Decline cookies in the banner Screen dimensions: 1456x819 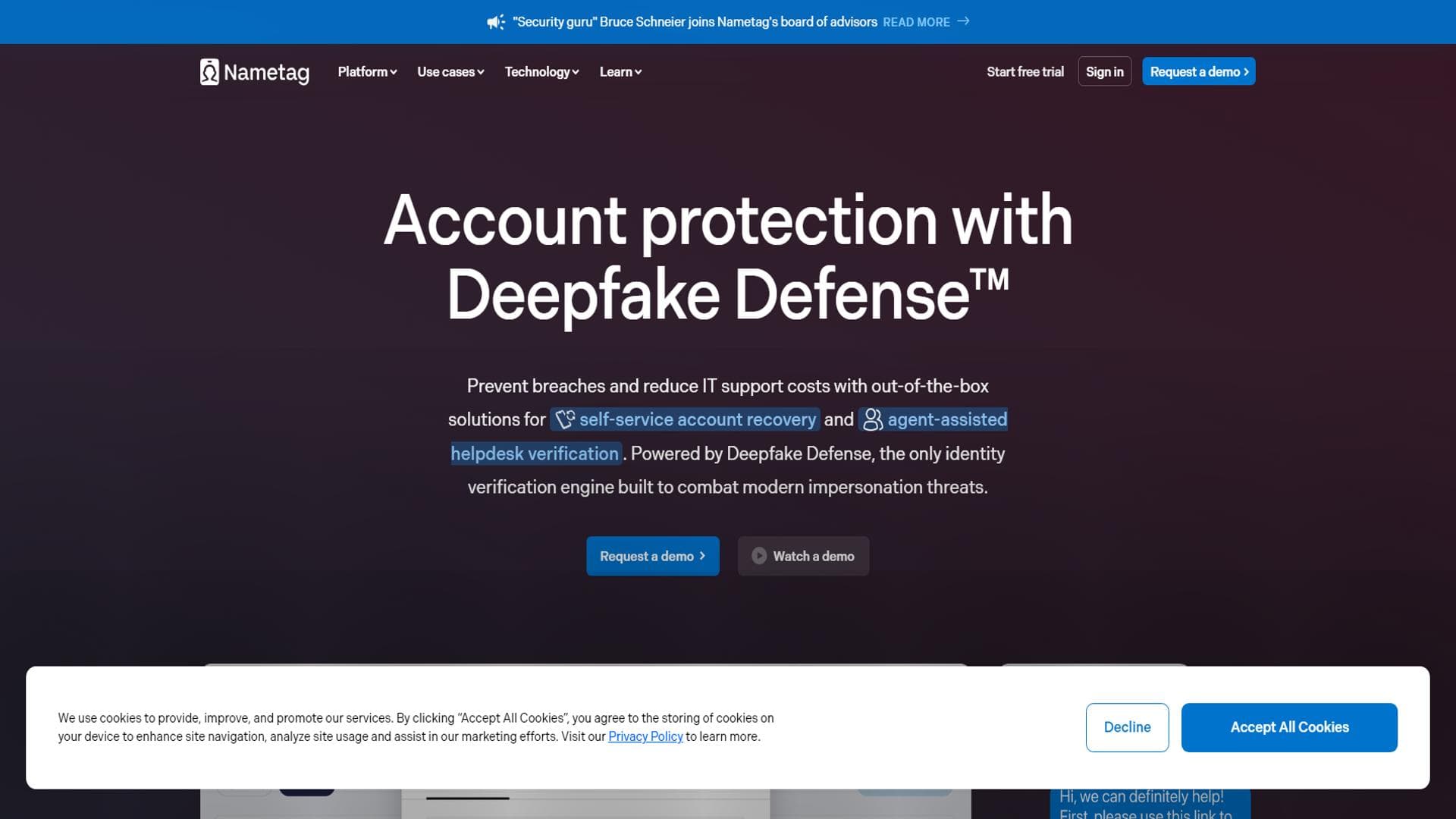coord(1127,727)
